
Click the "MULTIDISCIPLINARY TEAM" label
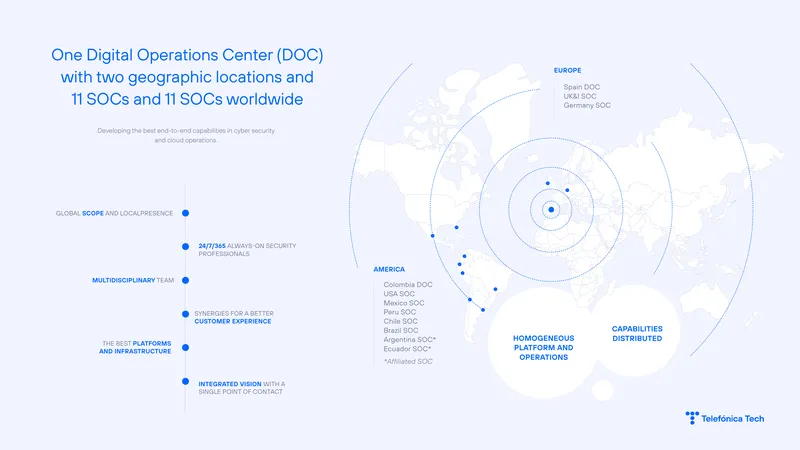pos(133,280)
